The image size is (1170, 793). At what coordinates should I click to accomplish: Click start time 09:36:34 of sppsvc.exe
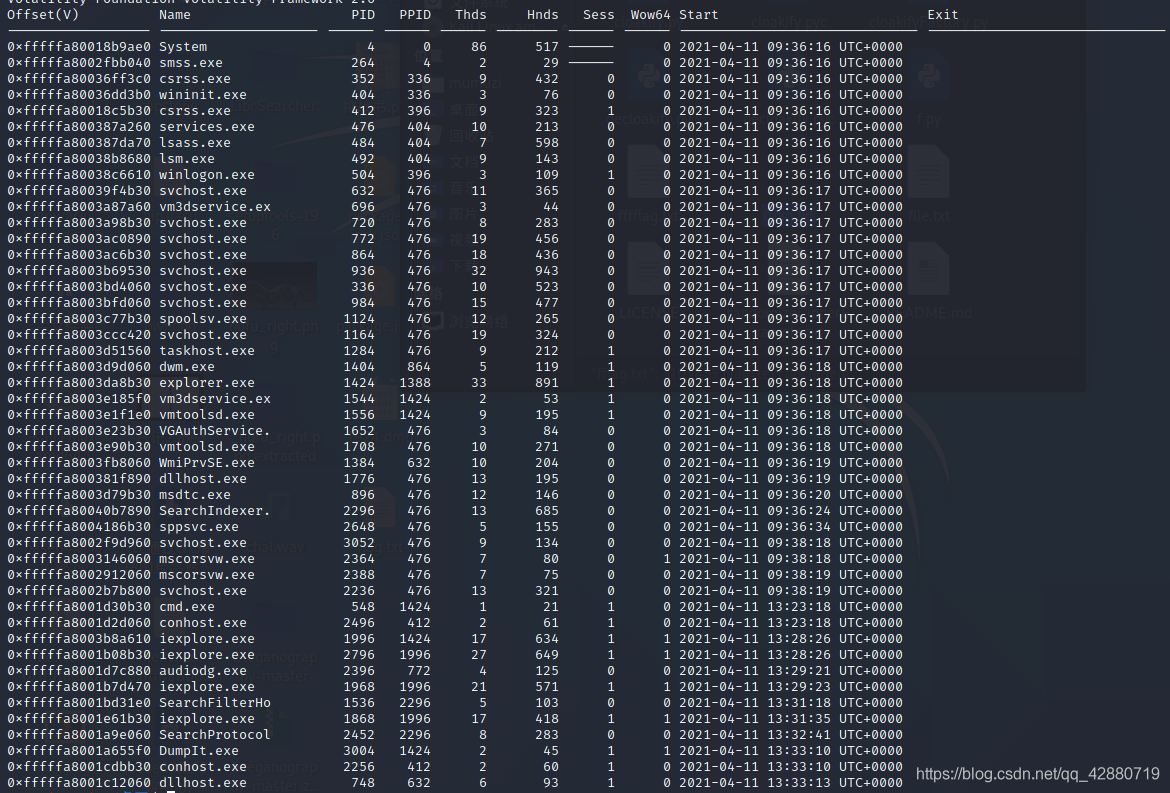[x=799, y=527]
